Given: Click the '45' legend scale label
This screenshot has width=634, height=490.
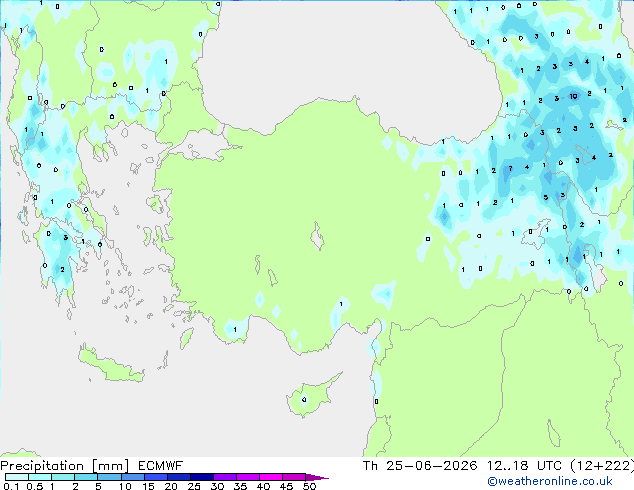Looking at the screenshot, I should point(286,486).
